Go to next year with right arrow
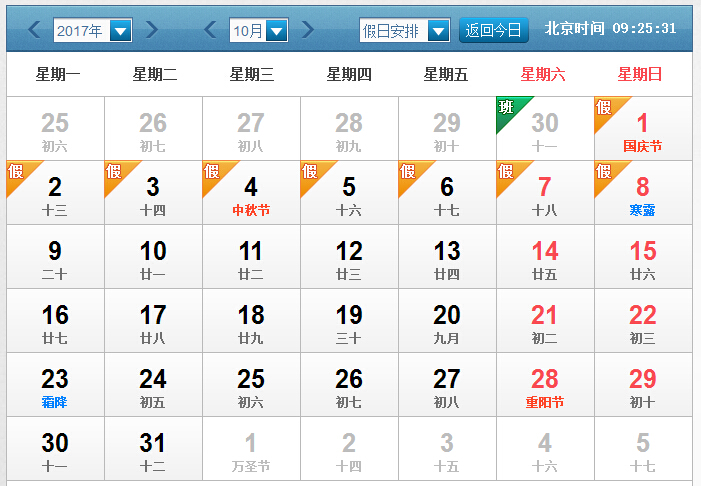701x486 pixels. point(152,30)
